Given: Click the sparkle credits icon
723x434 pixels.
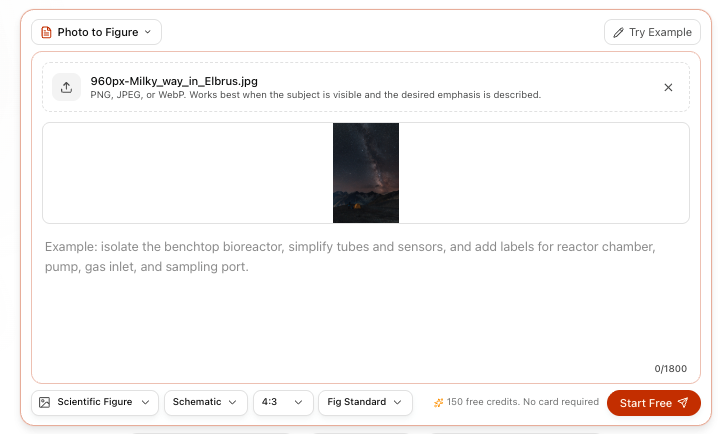Looking at the screenshot, I should point(438,403).
